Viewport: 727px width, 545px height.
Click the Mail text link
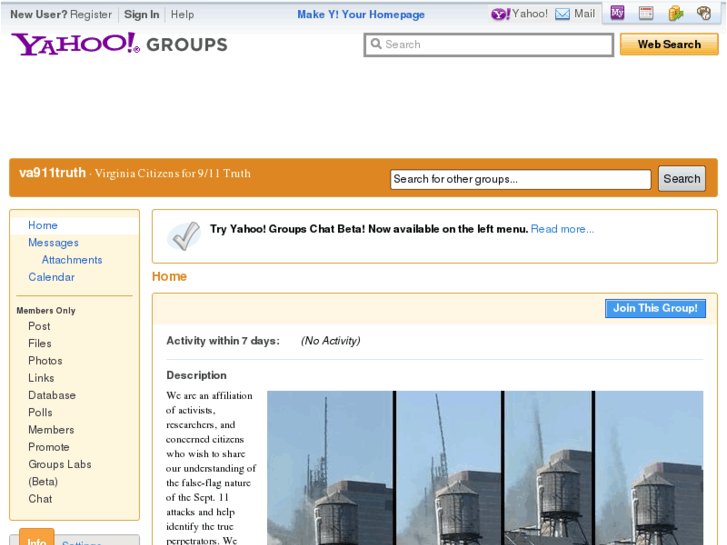coord(584,14)
